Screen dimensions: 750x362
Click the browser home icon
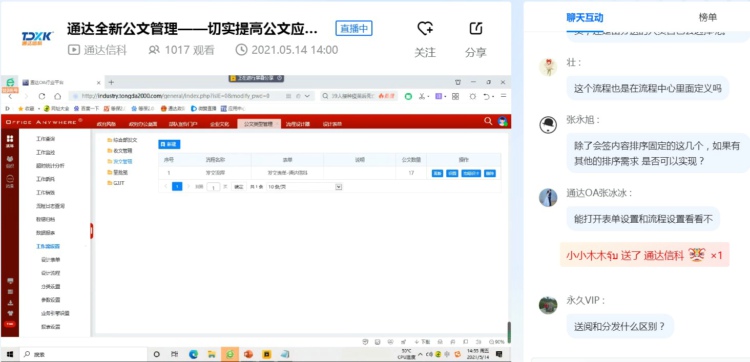point(57,96)
